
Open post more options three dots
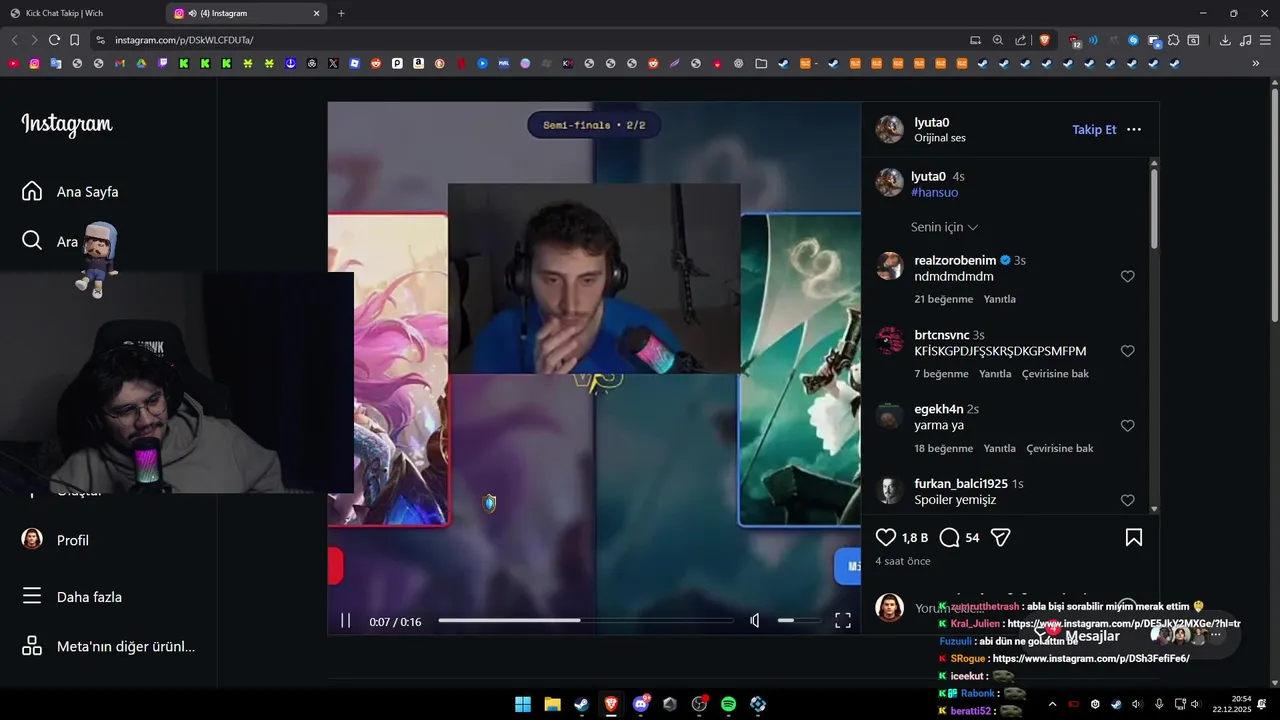pos(1134,130)
